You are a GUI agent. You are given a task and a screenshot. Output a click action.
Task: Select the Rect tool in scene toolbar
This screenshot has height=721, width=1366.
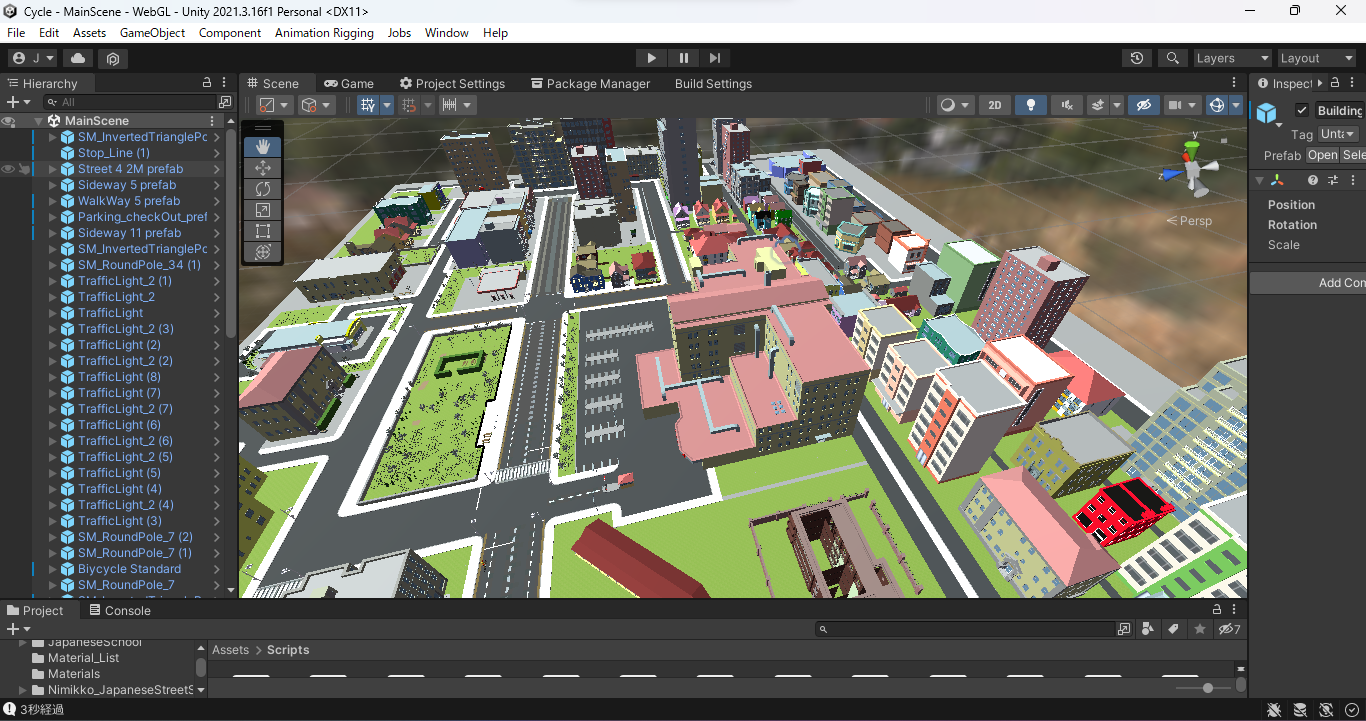263,231
